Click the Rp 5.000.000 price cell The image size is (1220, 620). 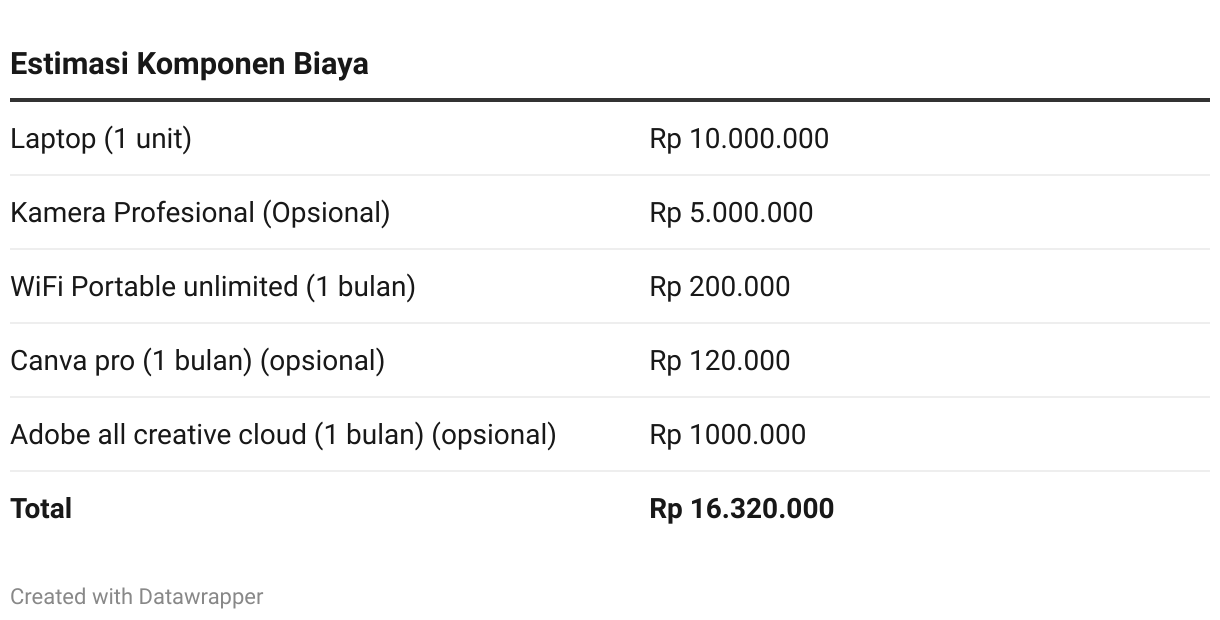(x=731, y=213)
